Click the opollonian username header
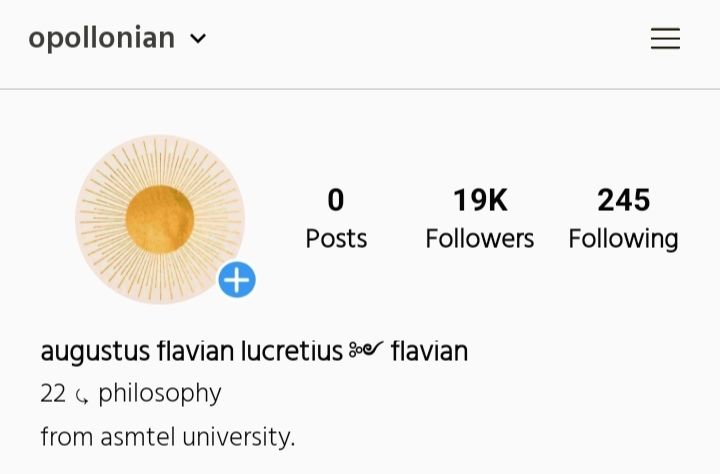The image size is (720, 474). [x=101, y=38]
